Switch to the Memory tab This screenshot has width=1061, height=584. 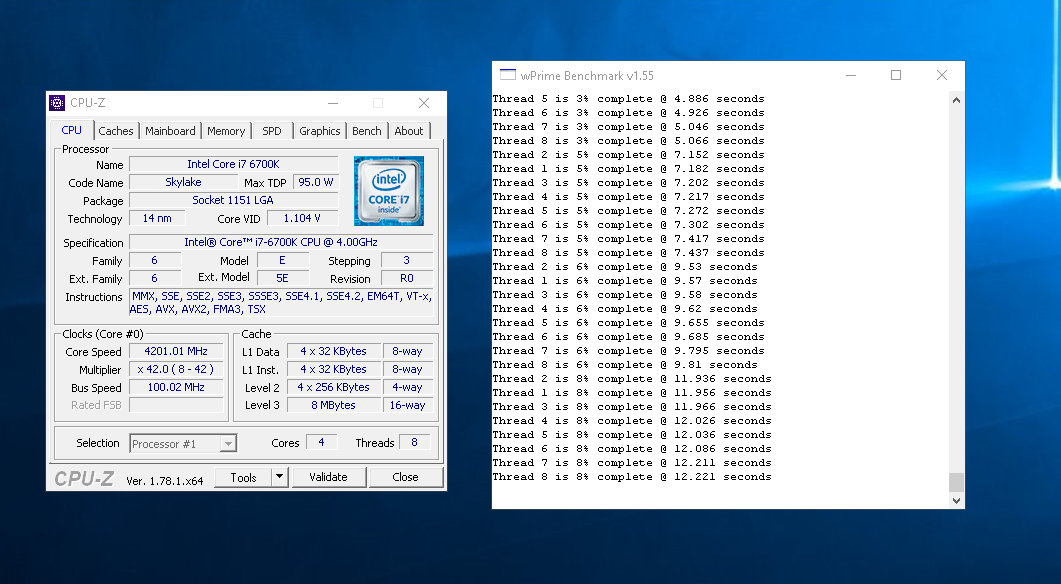pos(226,131)
